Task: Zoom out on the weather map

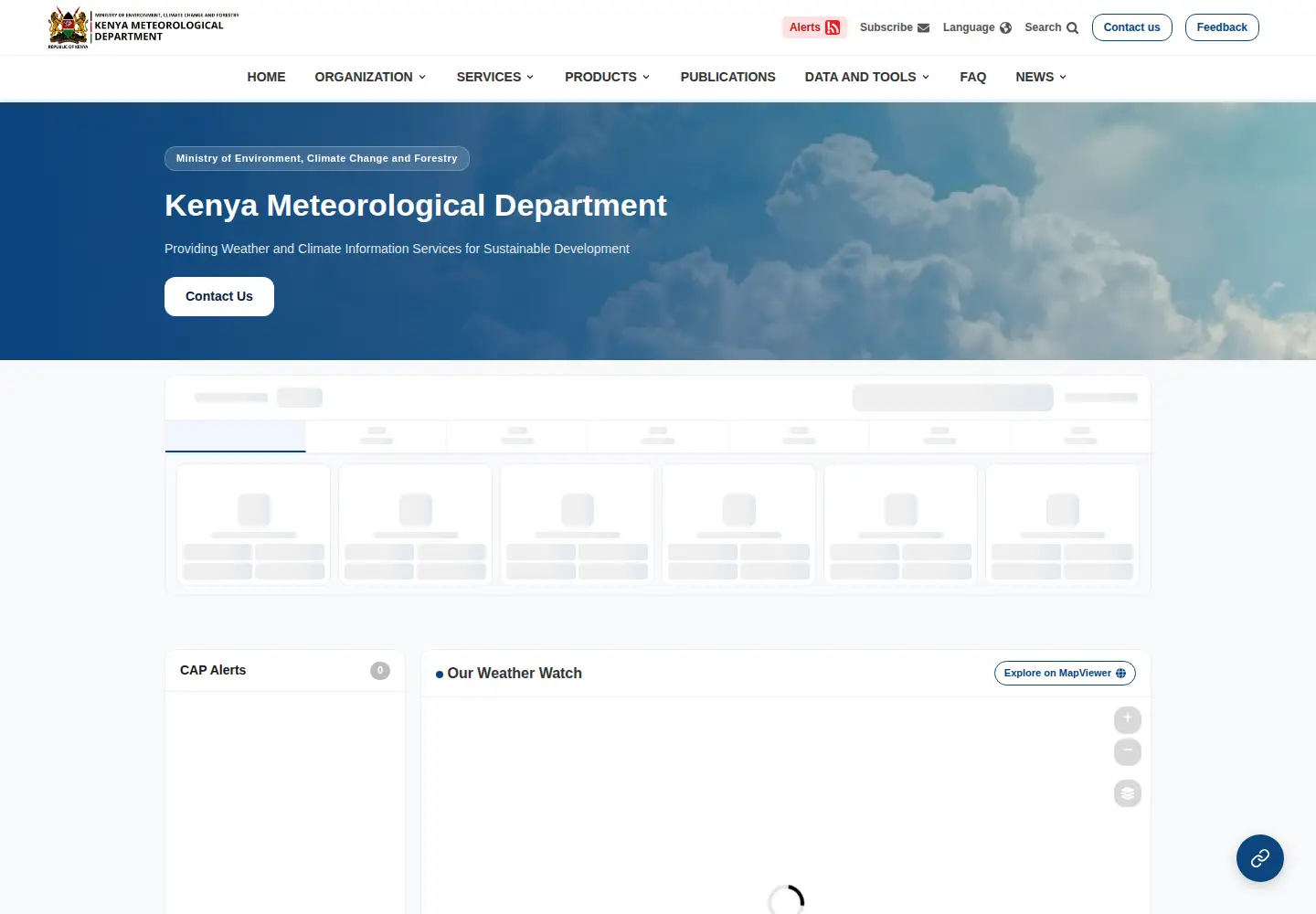Action: (1128, 752)
